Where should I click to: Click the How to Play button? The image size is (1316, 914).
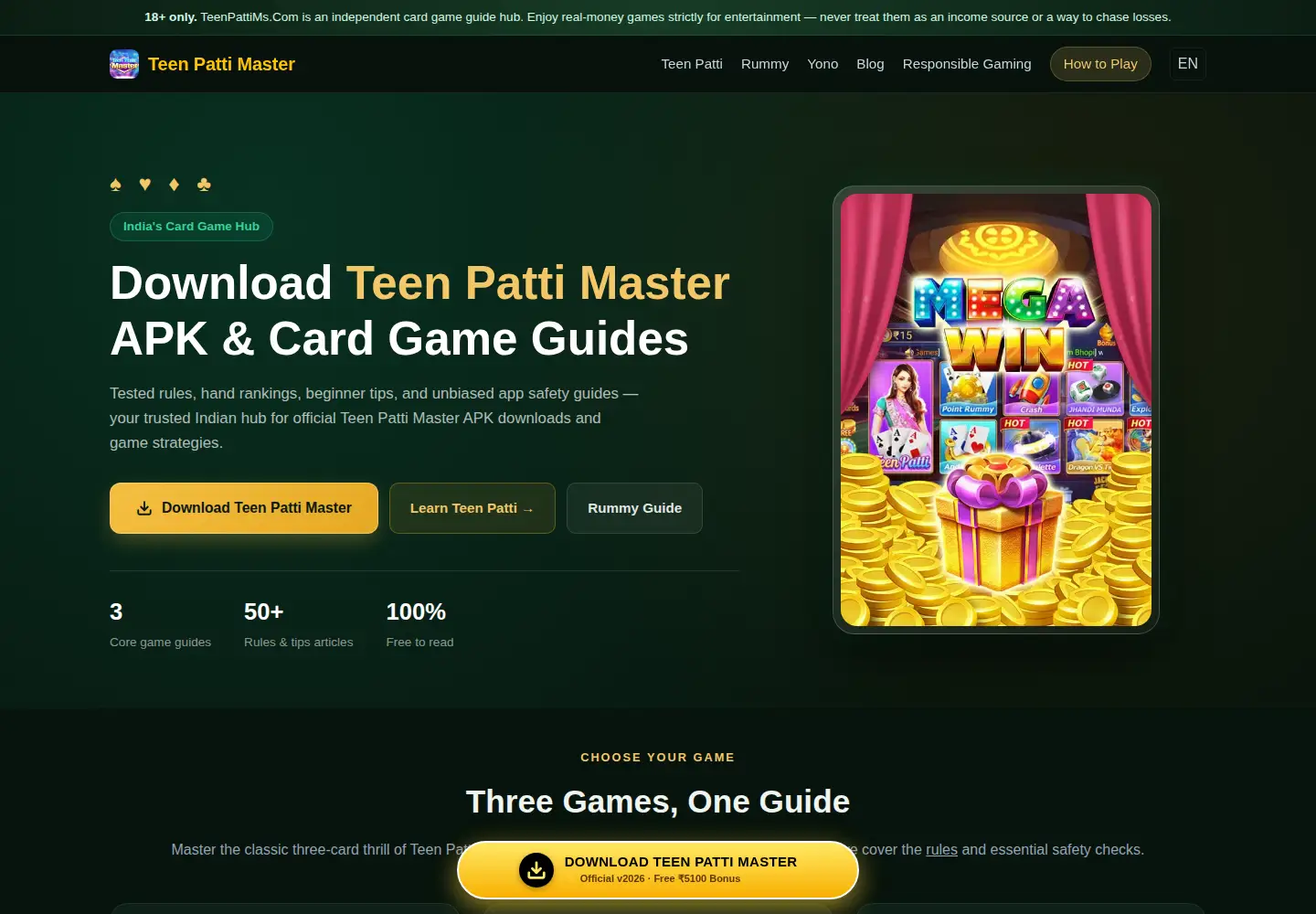point(1100,64)
